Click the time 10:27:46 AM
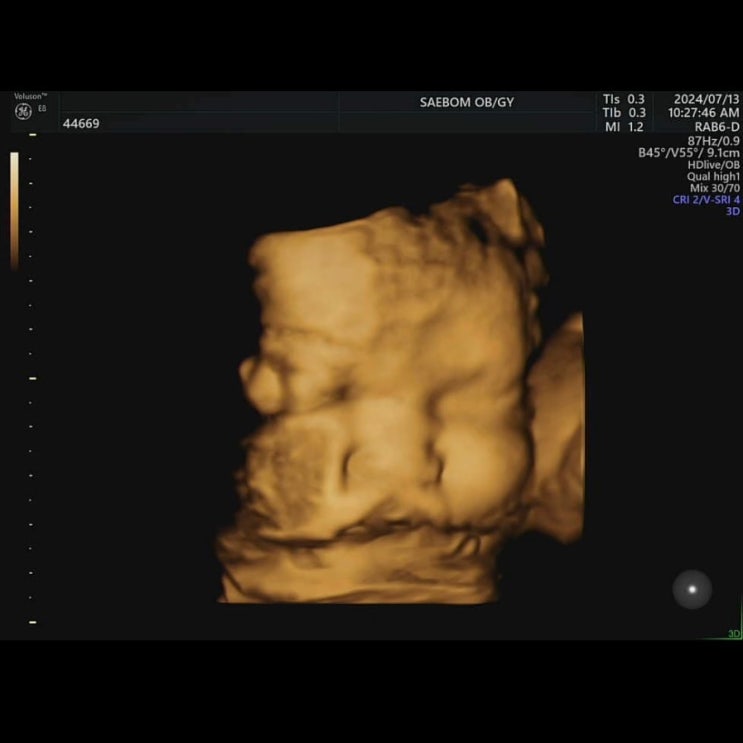This screenshot has width=743, height=743. (x=704, y=113)
